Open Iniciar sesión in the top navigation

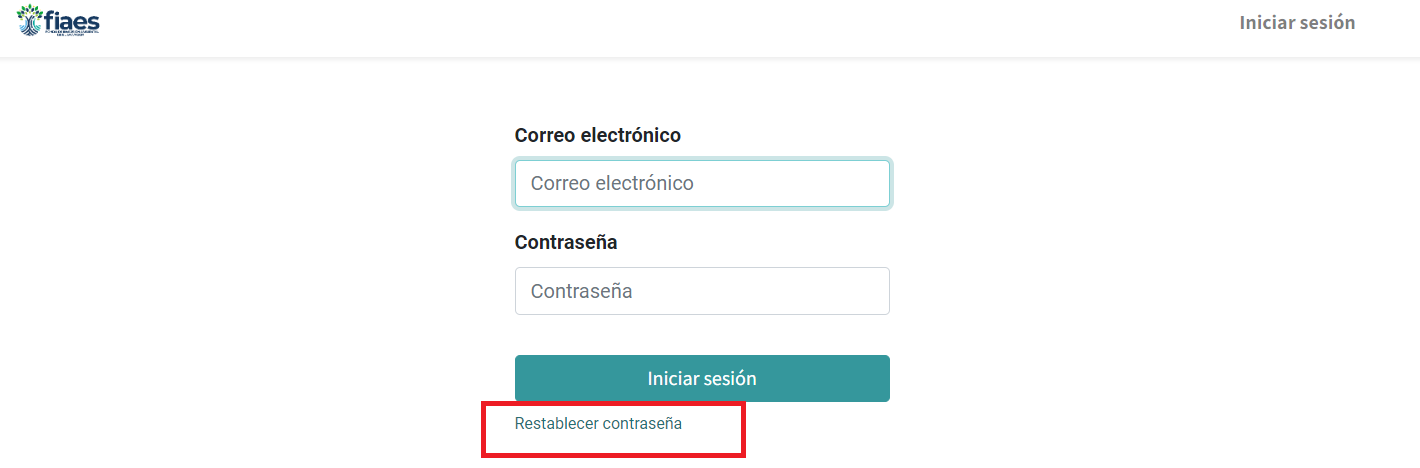pyautogui.click(x=1297, y=22)
